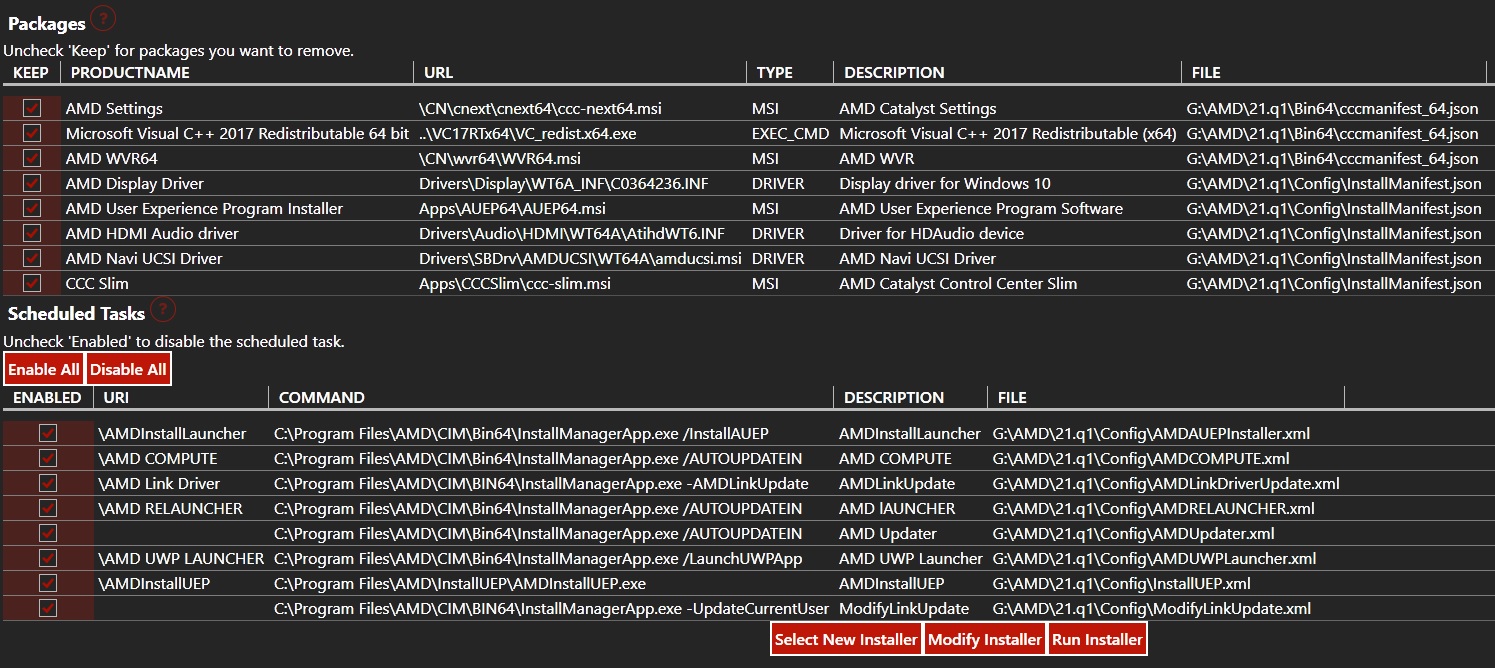1495x668 pixels.
Task: Uncheck Keep for AMD Display Driver
Action: tap(32, 183)
